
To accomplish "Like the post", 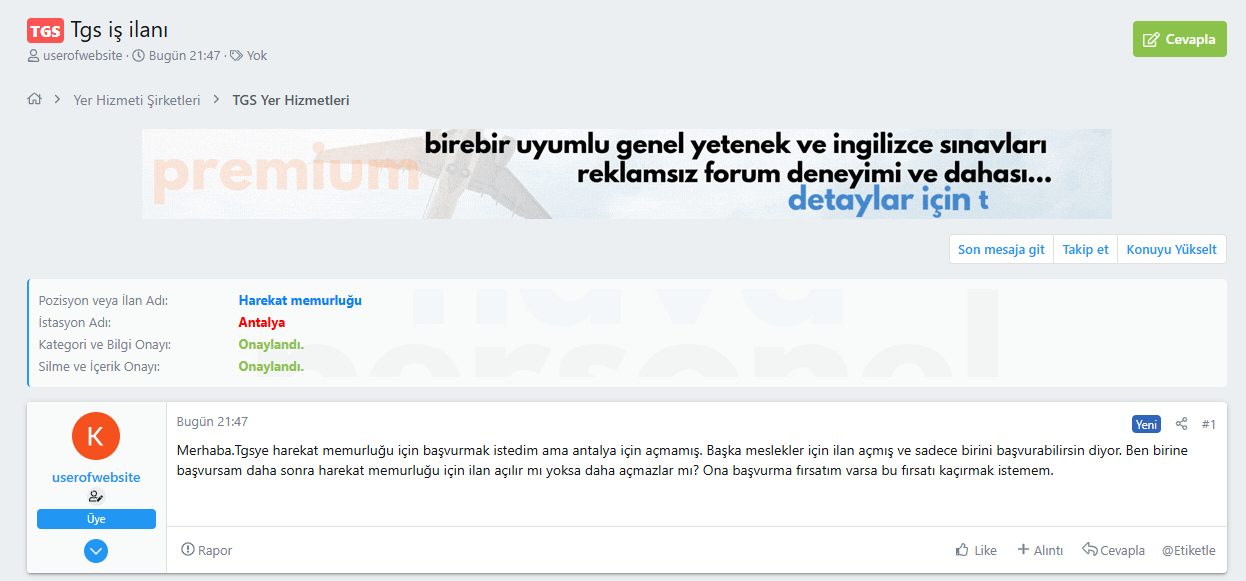I will (x=976, y=550).
